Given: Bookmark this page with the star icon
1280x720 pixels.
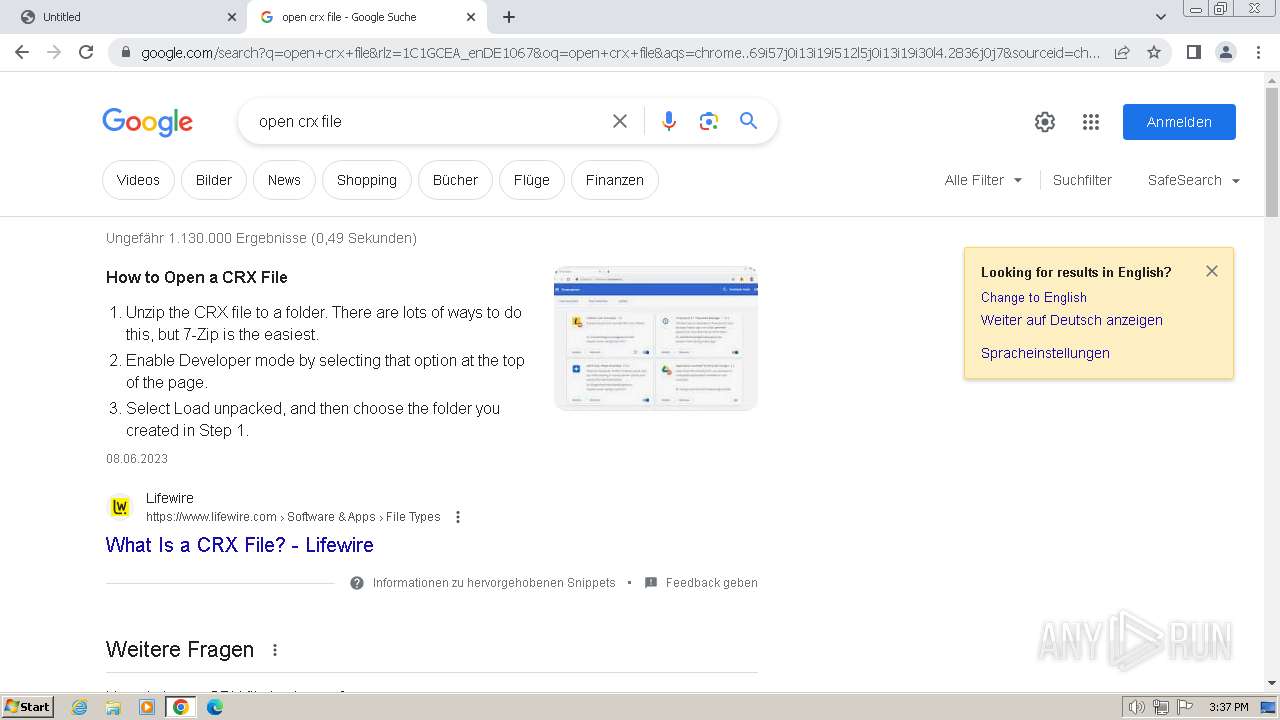Looking at the screenshot, I should click(x=1154, y=52).
